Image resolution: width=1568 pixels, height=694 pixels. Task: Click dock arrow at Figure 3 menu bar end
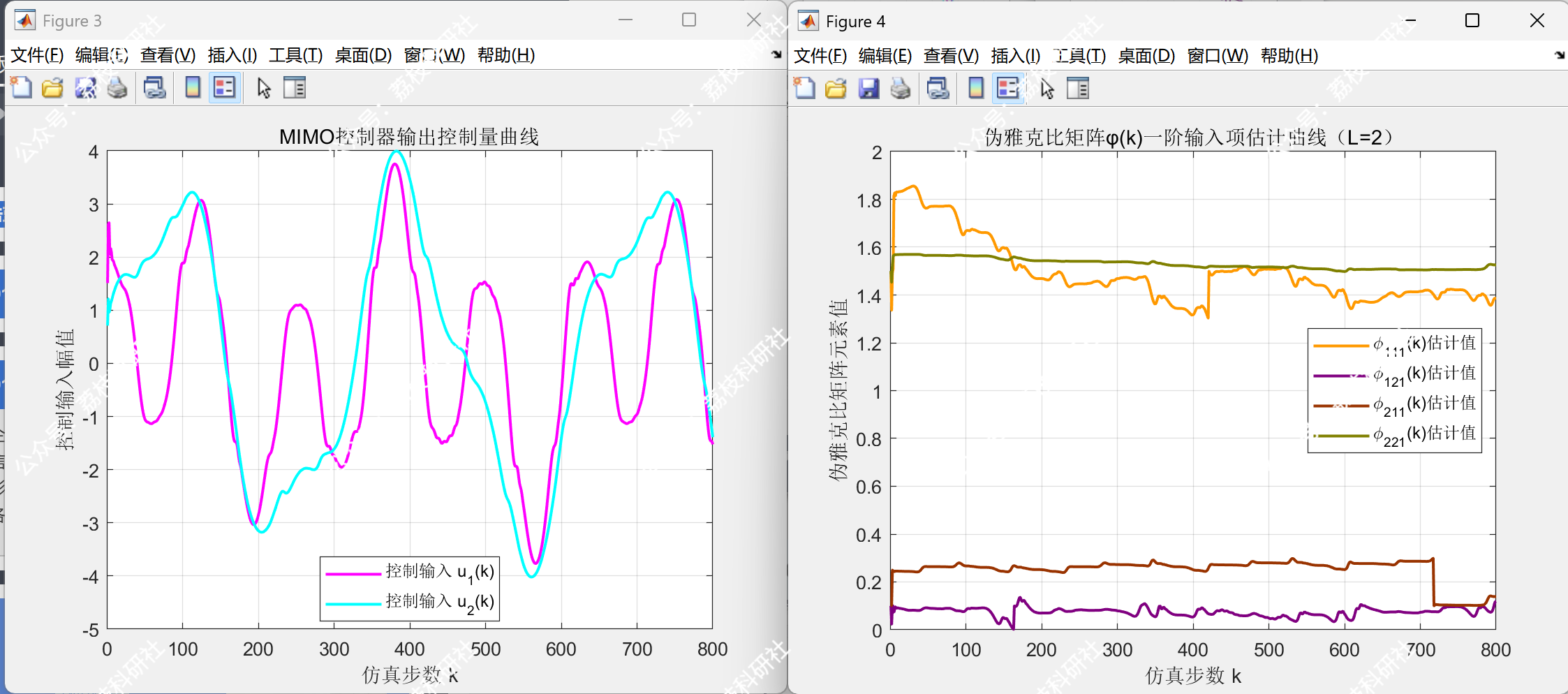776,54
